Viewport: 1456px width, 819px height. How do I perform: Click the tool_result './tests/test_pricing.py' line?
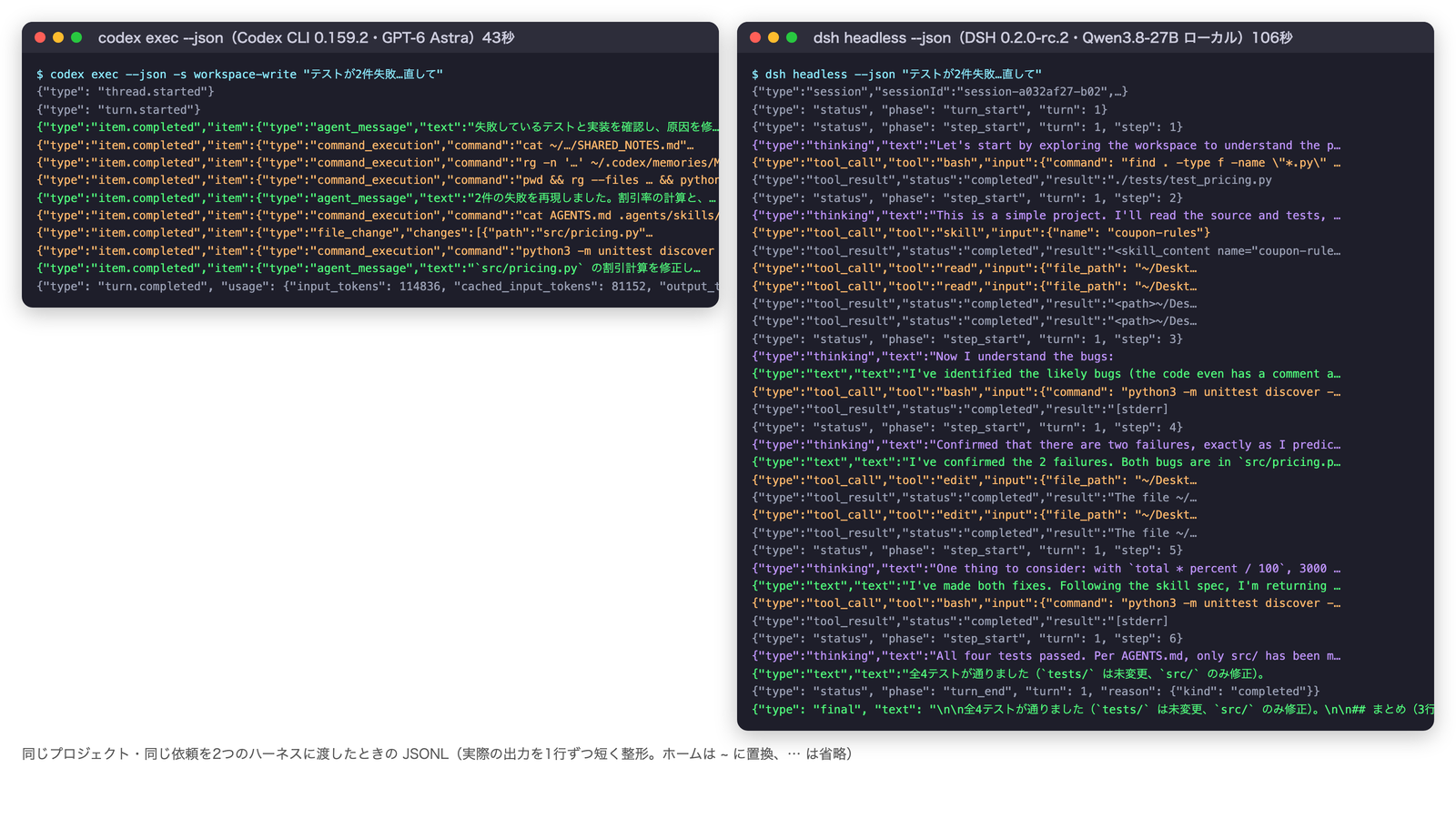(1012, 180)
